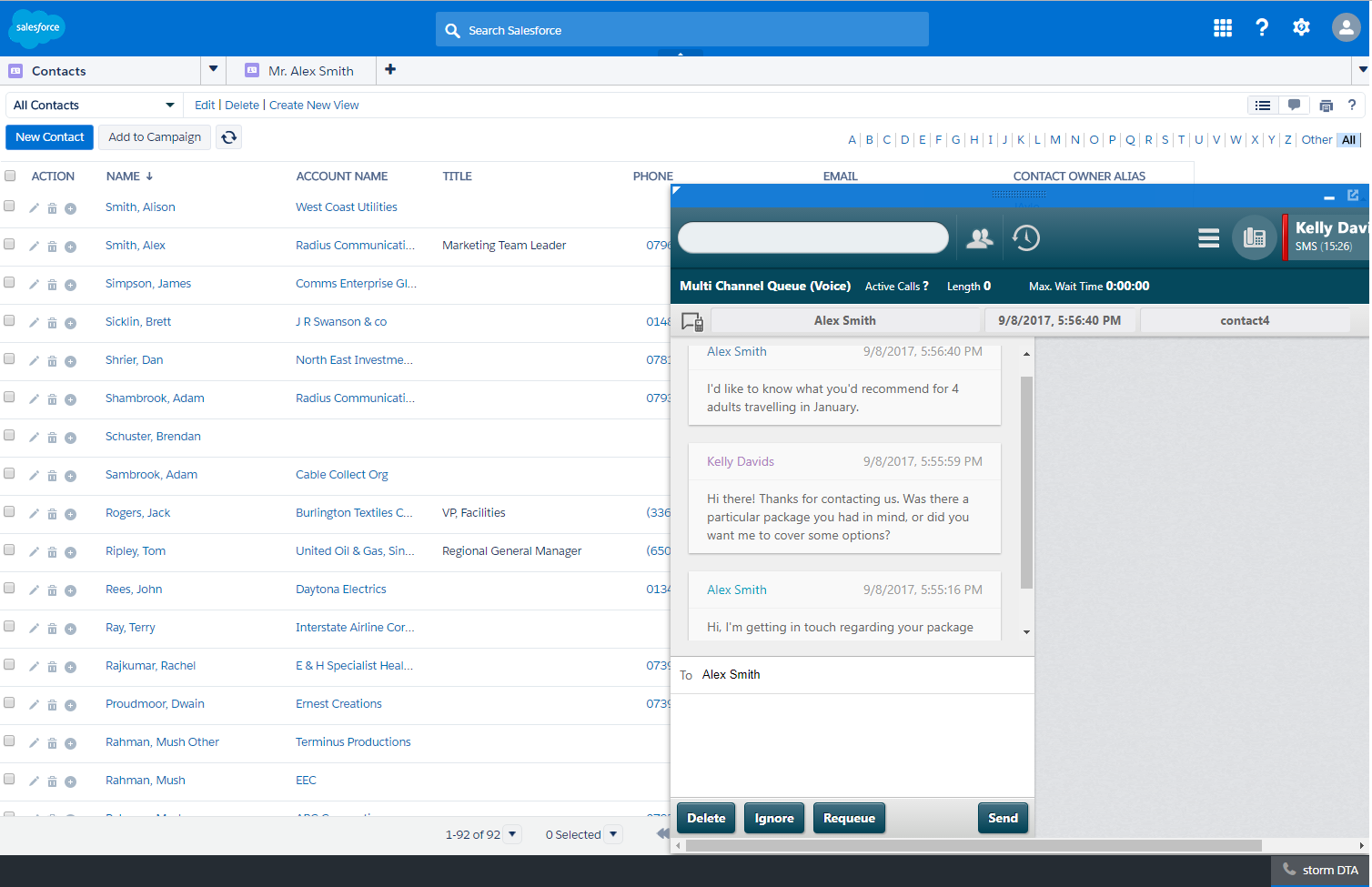Click the plus icon for Ripley, Tom
1372x887 pixels.
coord(70,552)
